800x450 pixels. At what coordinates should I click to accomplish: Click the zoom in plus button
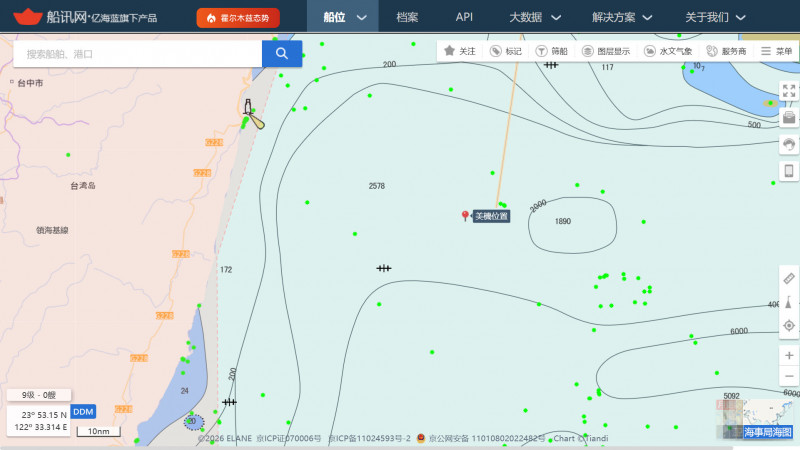[x=789, y=356]
